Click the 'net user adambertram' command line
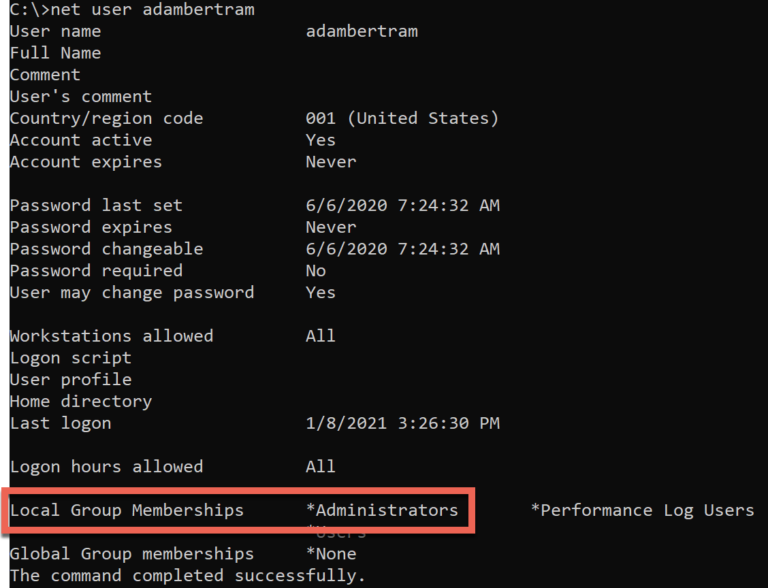Screen dimensions: 768x588 132,9
